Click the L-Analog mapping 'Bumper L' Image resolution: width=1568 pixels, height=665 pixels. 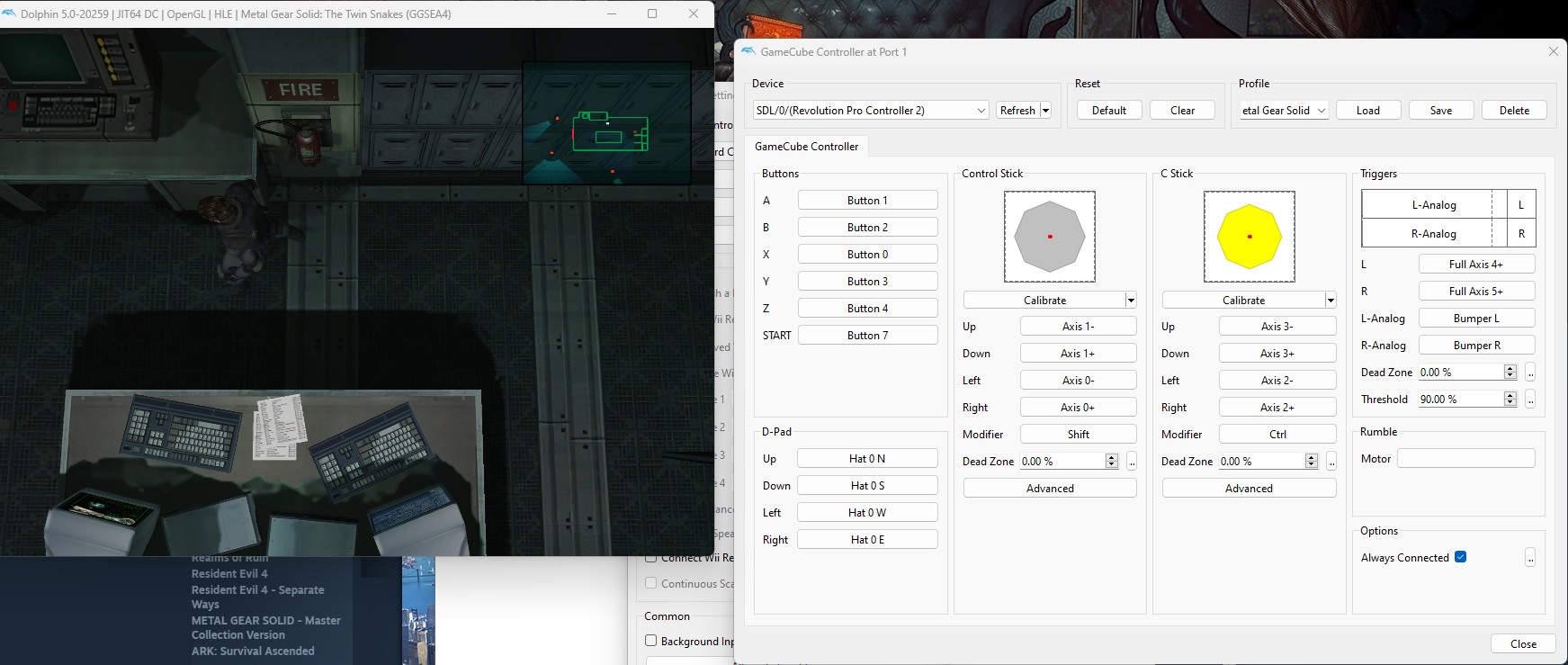tap(1477, 318)
